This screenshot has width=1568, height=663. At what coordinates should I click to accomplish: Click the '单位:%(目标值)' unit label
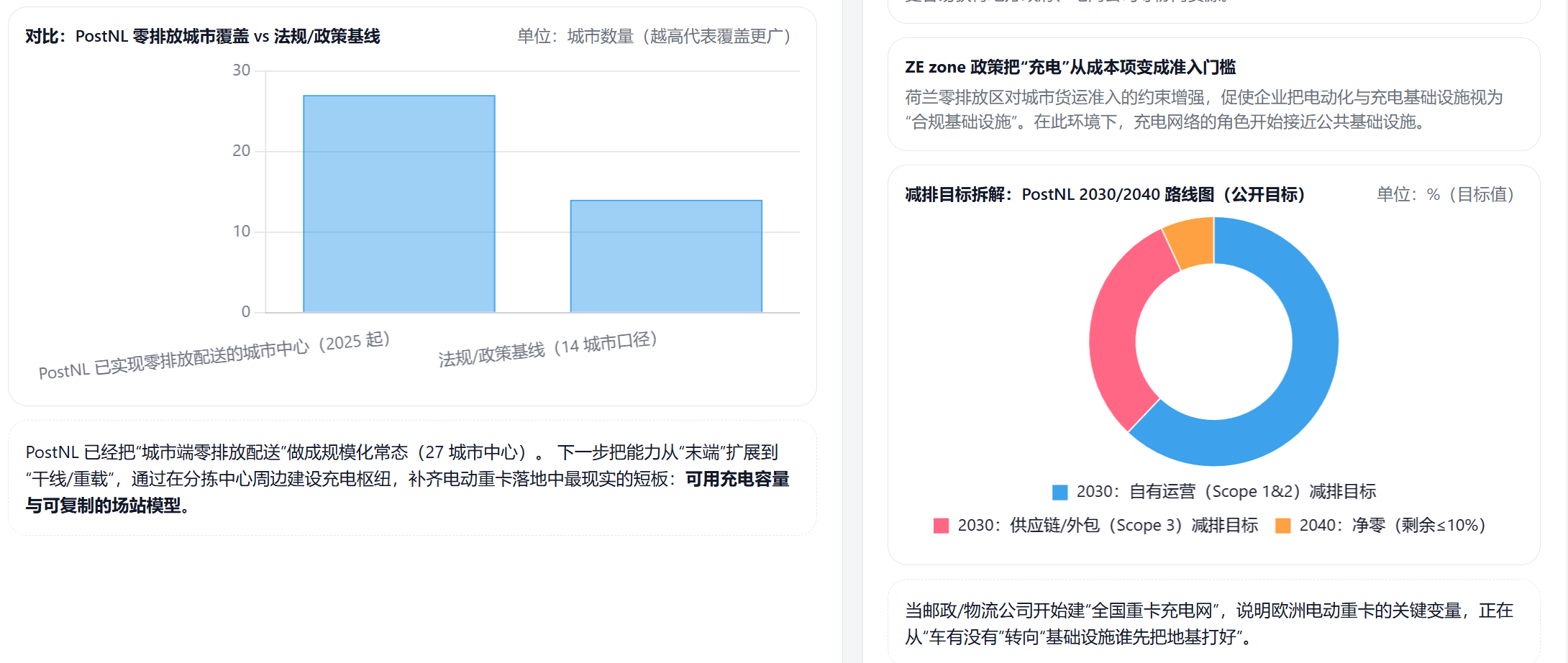1444,195
